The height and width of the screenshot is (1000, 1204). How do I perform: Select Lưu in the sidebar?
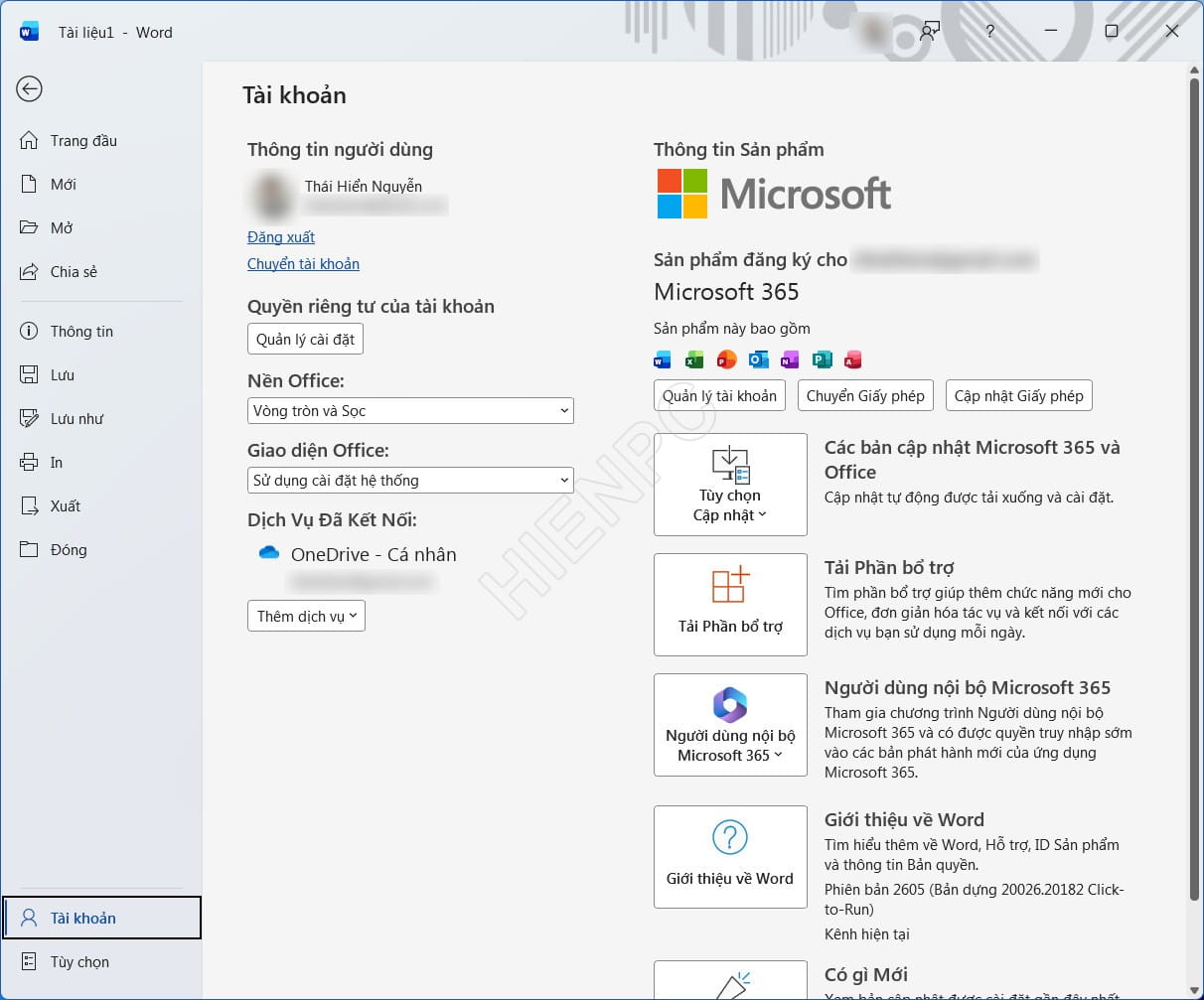pyautogui.click(x=101, y=375)
